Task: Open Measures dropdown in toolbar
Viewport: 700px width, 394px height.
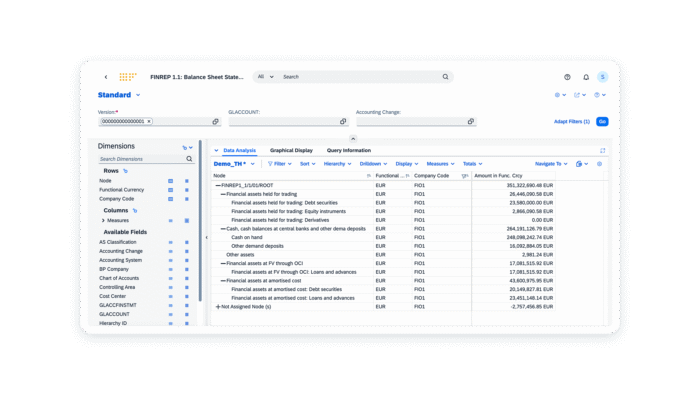Action: (x=440, y=164)
